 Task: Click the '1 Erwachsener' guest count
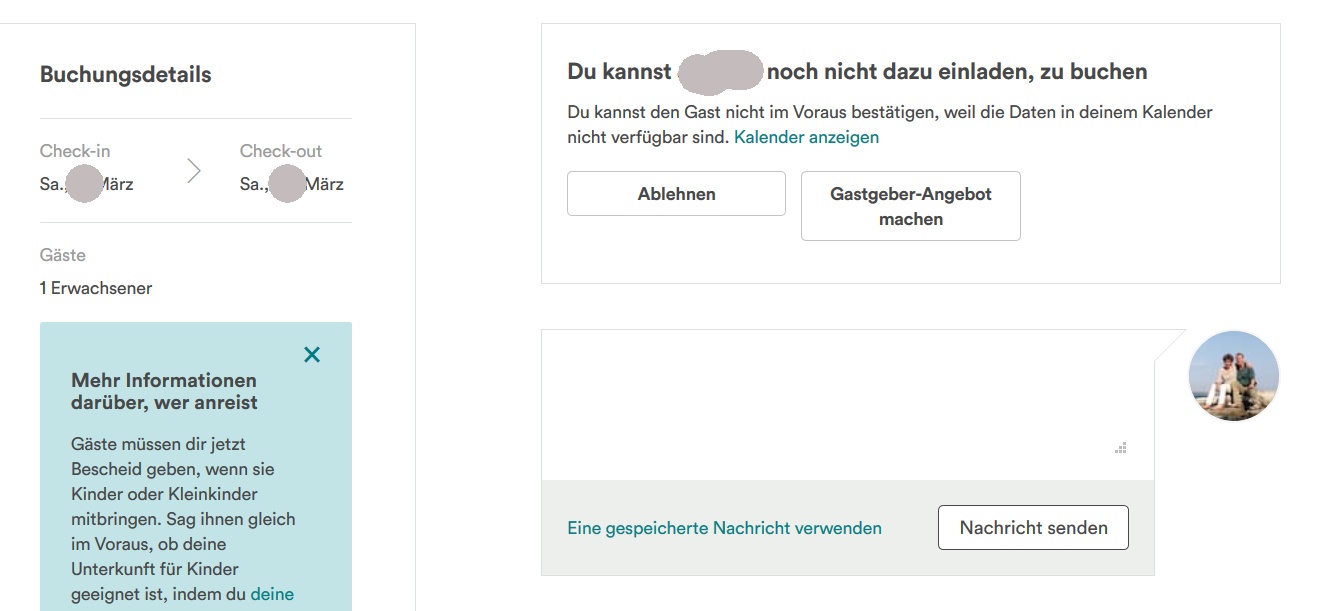click(x=96, y=288)
